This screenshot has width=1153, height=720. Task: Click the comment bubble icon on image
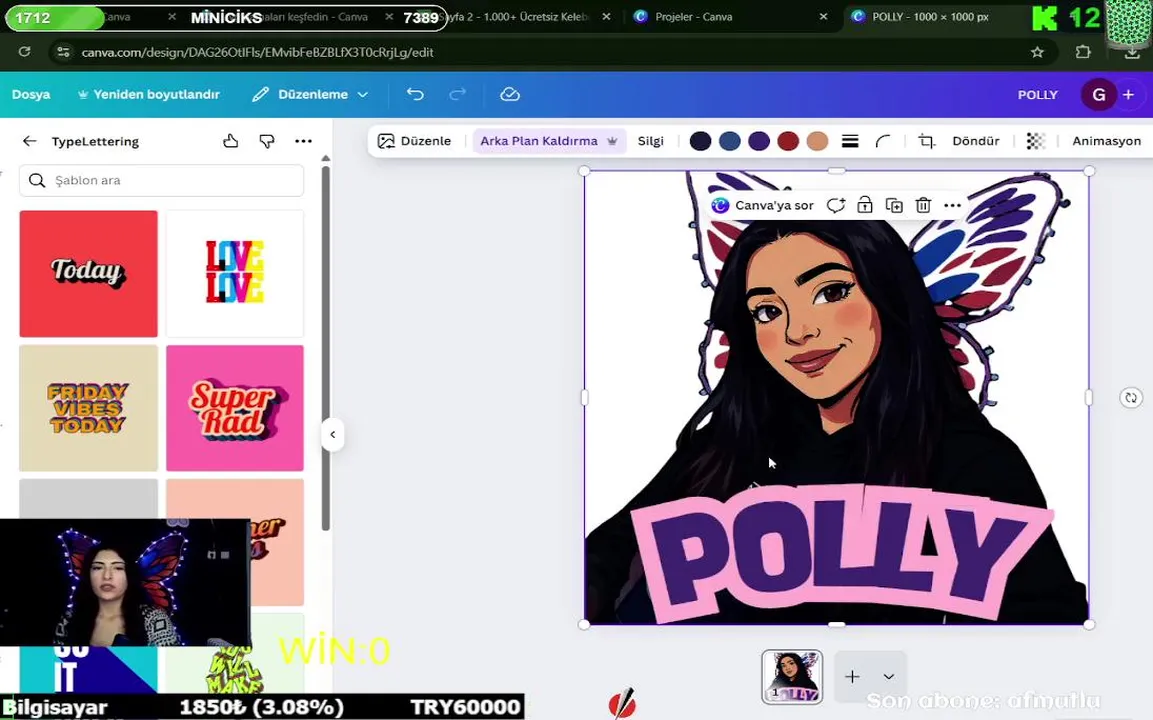coord(835,205)
